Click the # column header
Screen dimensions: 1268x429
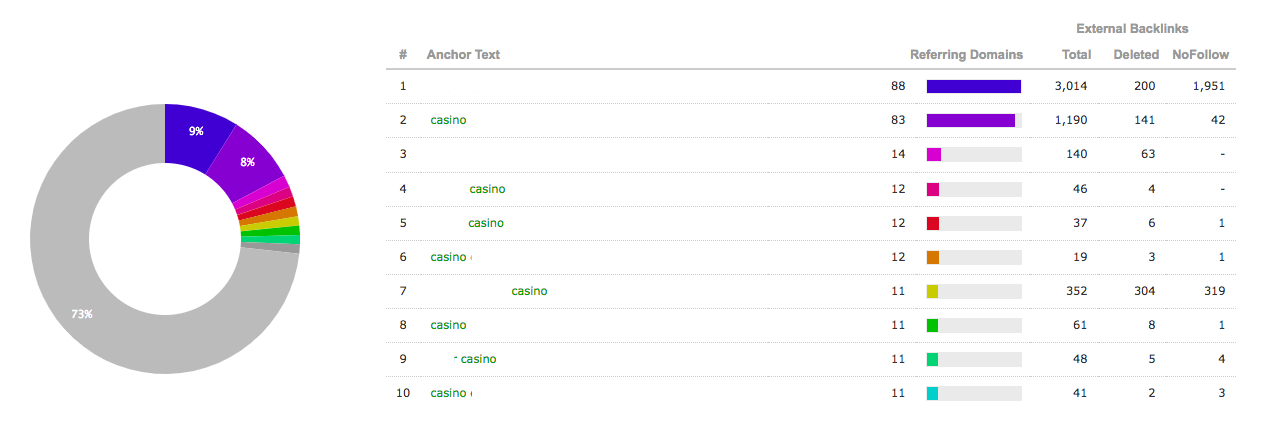pos(403,55)
